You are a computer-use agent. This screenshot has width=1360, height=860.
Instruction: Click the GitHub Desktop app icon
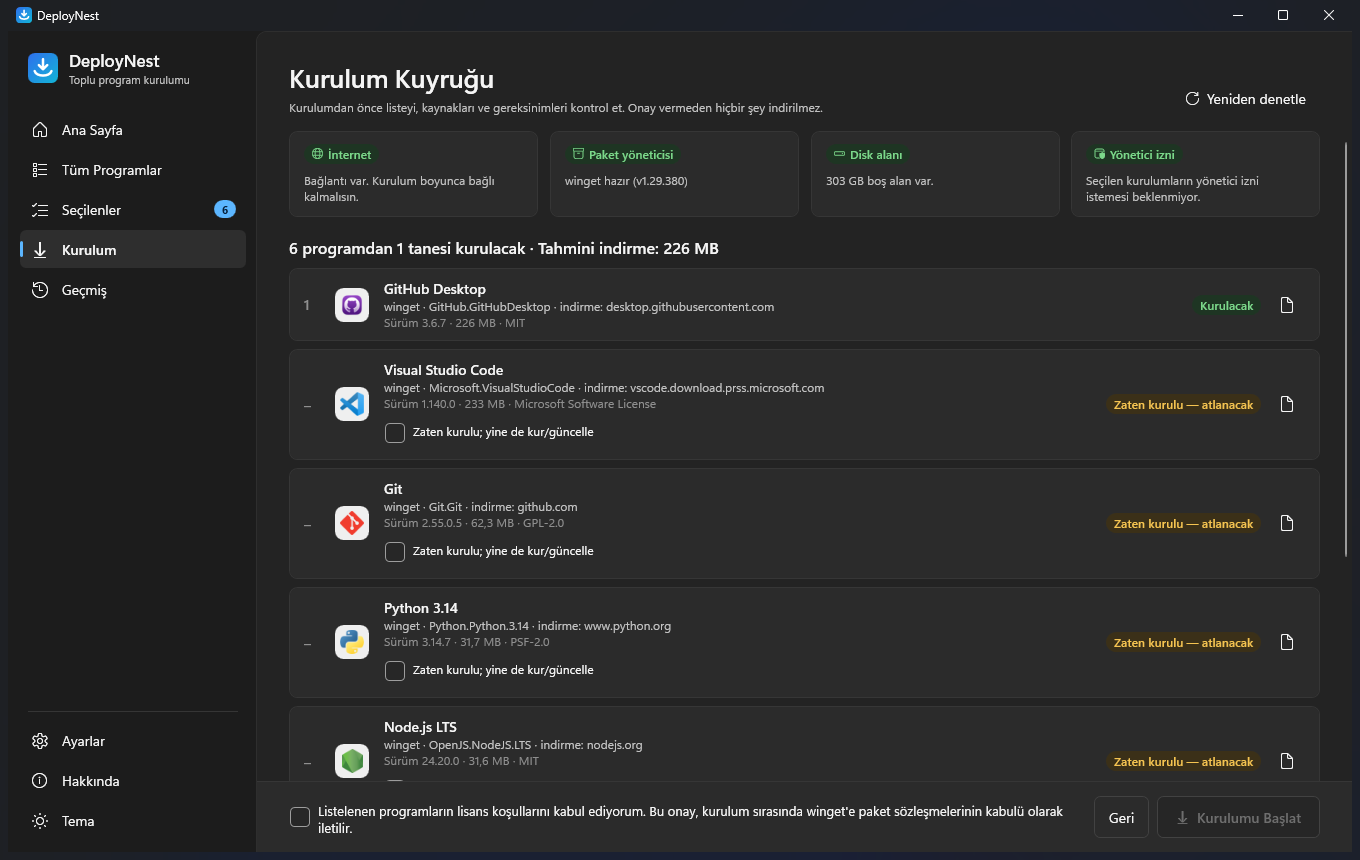click(352, 305)
